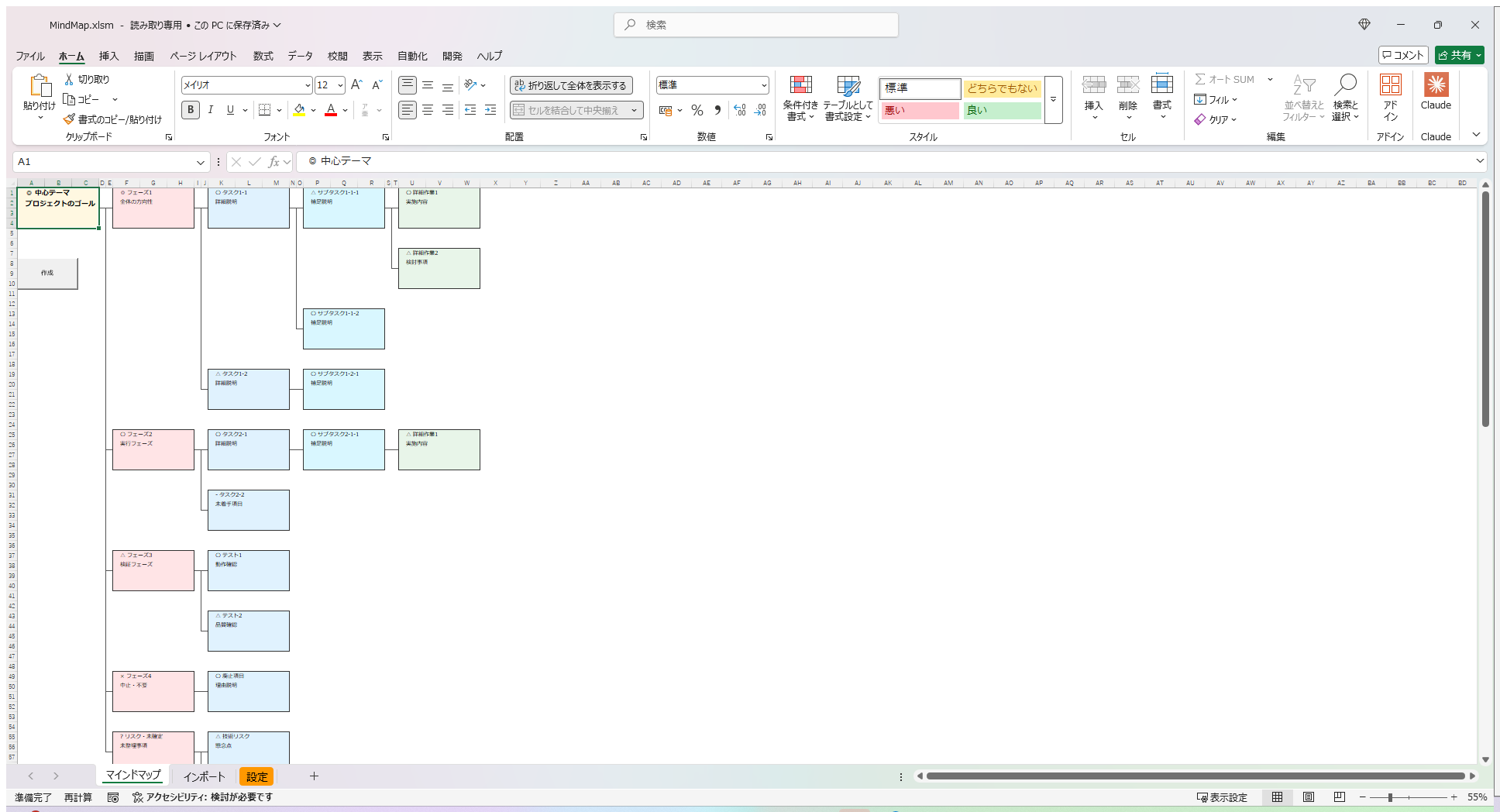Toggle align text left
This screenshot has width=1500, height=812.
point(408,110)
